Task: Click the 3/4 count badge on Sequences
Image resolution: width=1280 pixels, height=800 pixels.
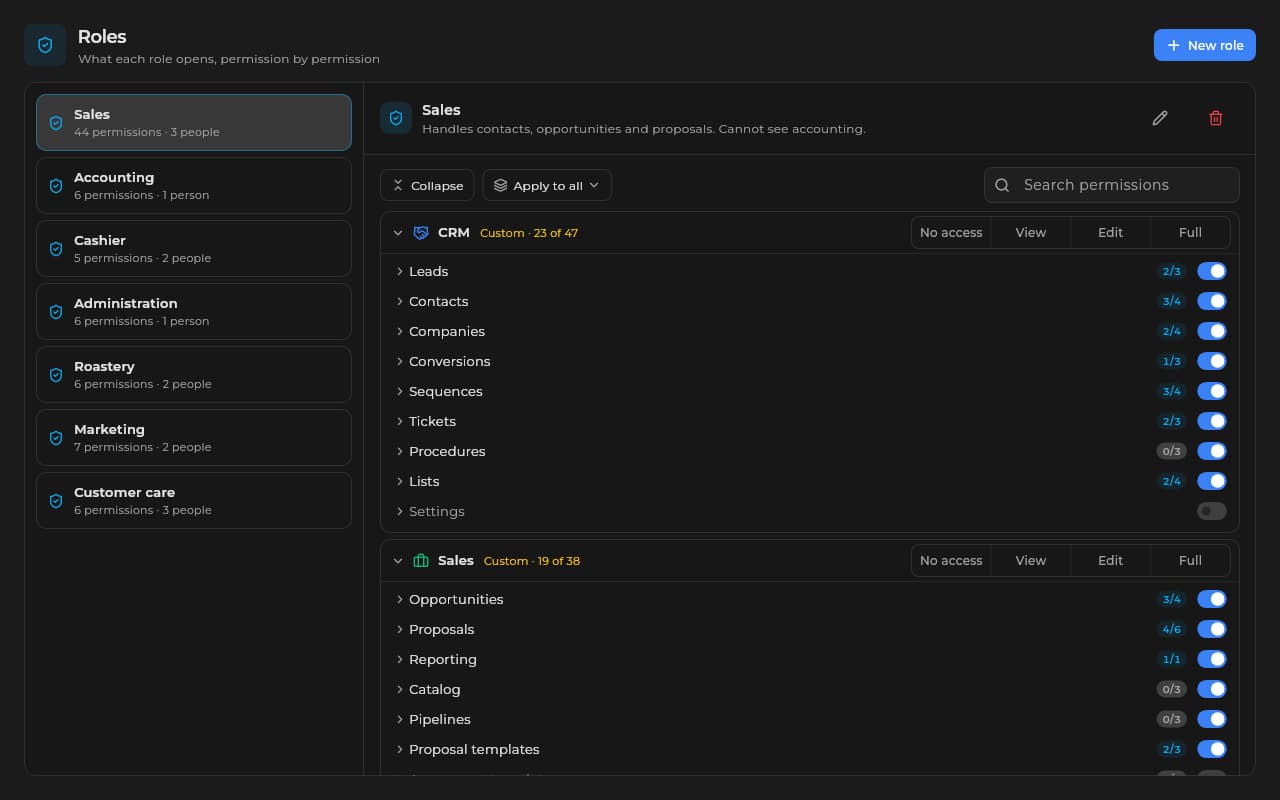Action: coord(1171,391)
